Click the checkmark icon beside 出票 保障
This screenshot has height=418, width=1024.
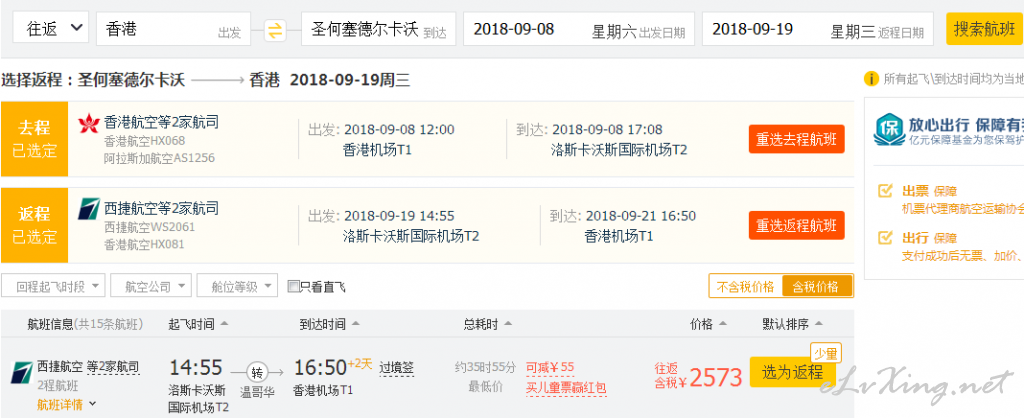coord(886,191)
